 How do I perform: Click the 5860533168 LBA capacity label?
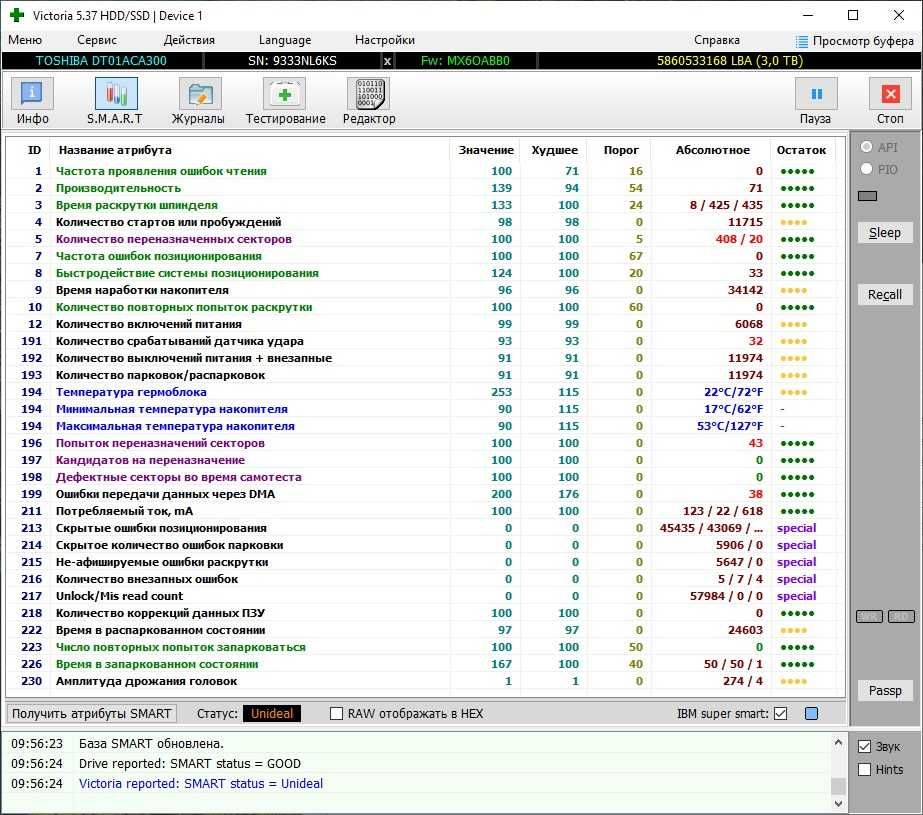point(730,61)
